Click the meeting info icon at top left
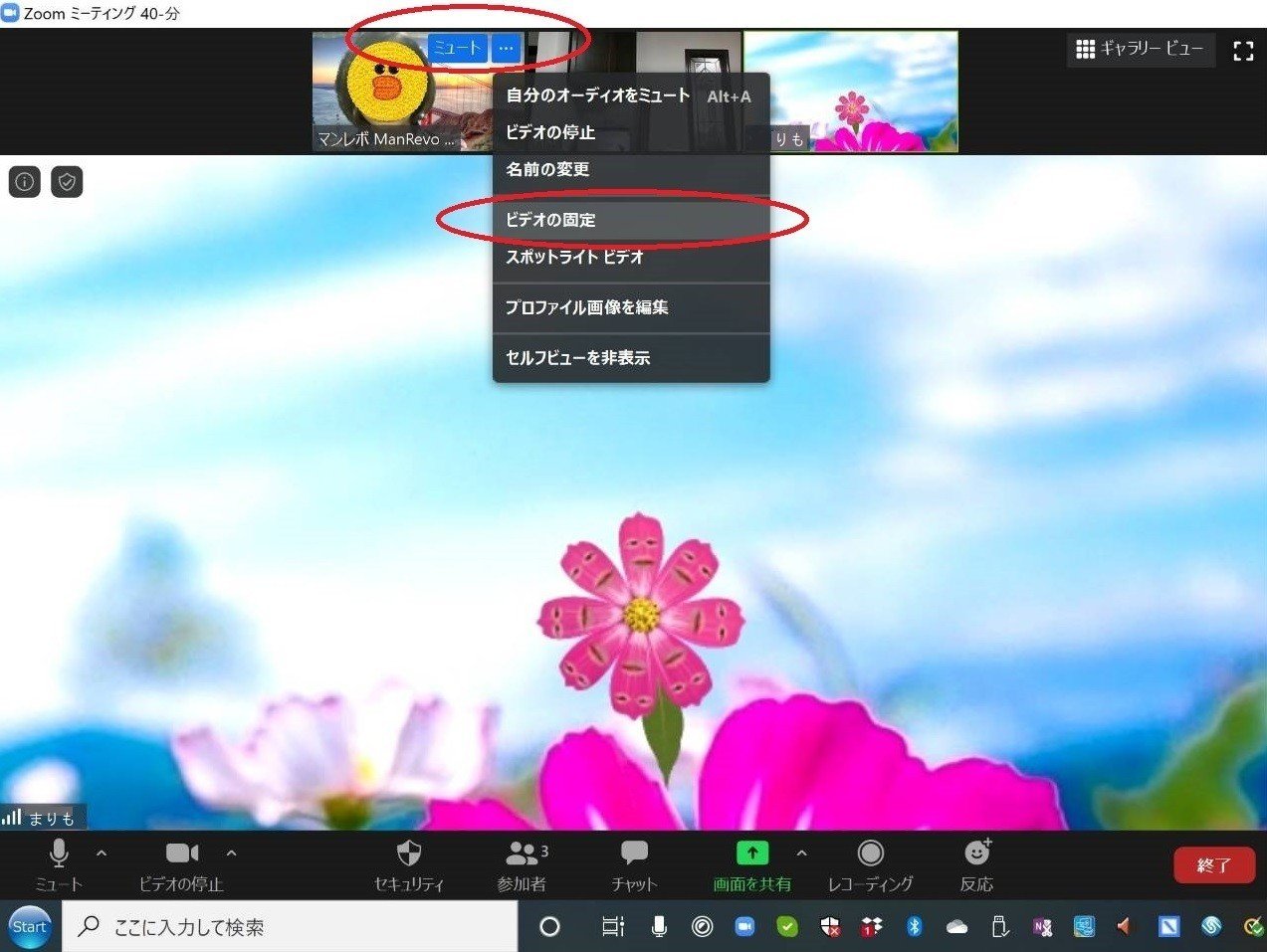Screen dimensions: 1267x952 tap(24, 181)
